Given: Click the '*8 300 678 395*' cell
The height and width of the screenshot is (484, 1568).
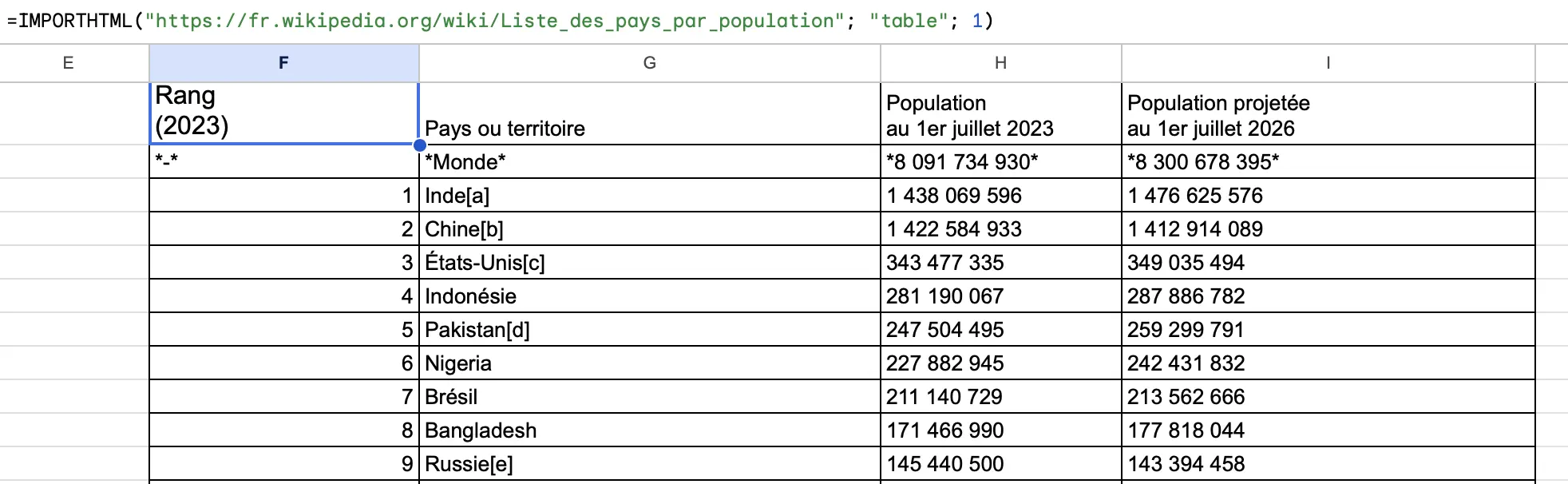Looking at the screenshot, I should [1328, 161].
